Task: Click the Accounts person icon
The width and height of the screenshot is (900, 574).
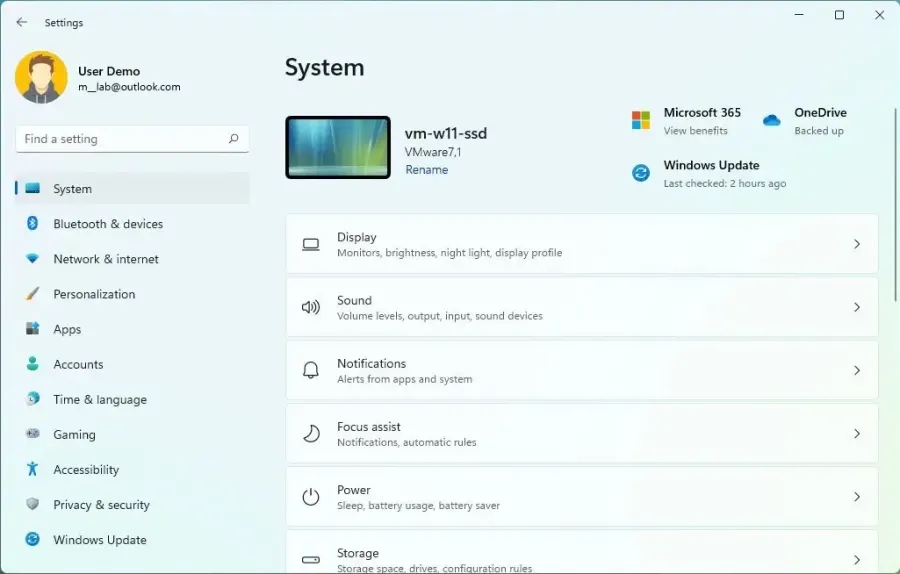Action: 33,364
